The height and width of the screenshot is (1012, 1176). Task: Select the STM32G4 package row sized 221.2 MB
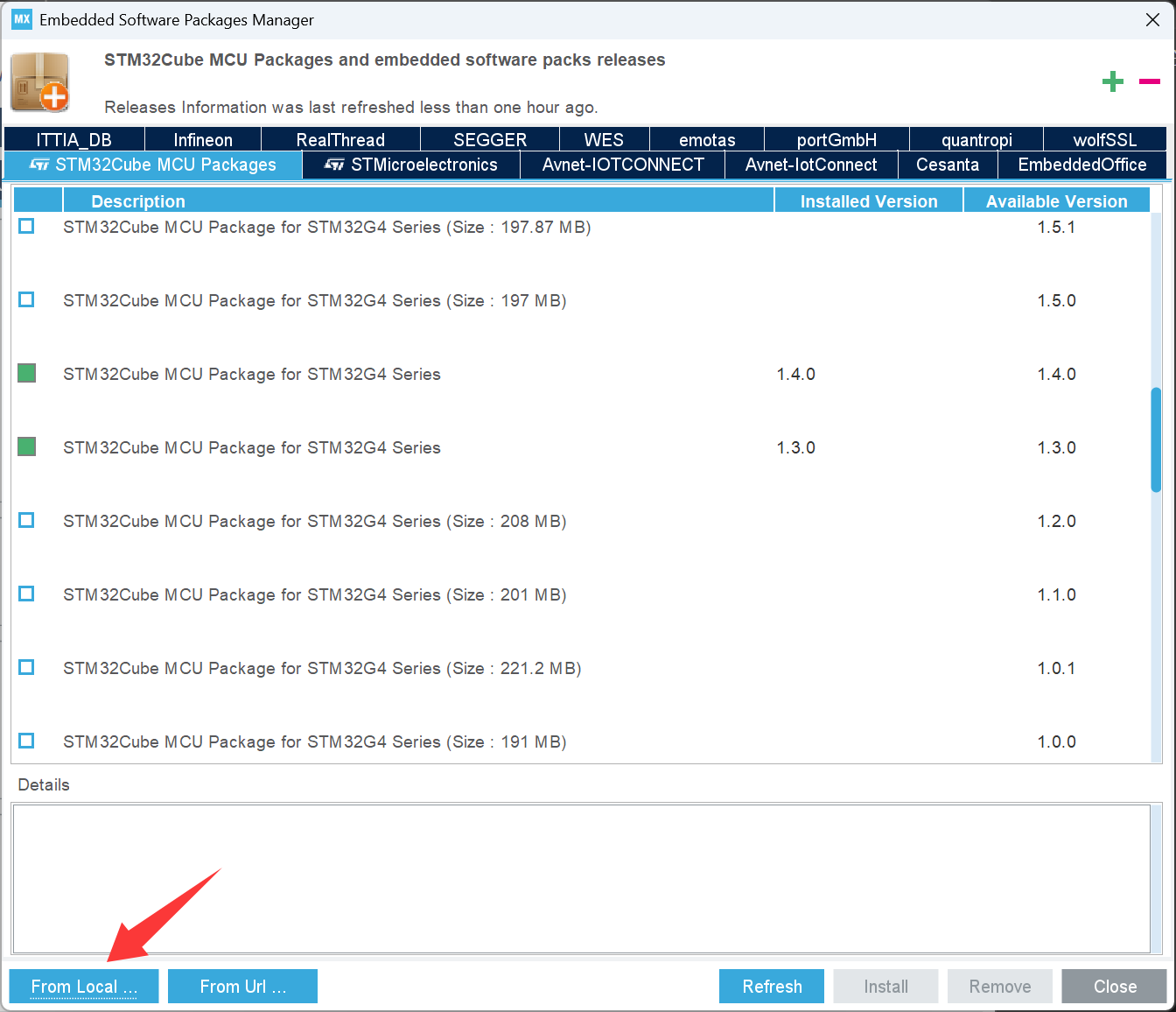[x=581, y=668]
